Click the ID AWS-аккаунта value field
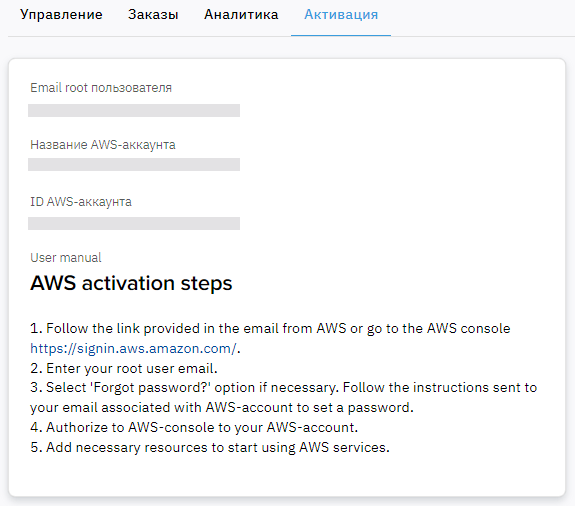The image size is (575, 506). tap(134, 223)
